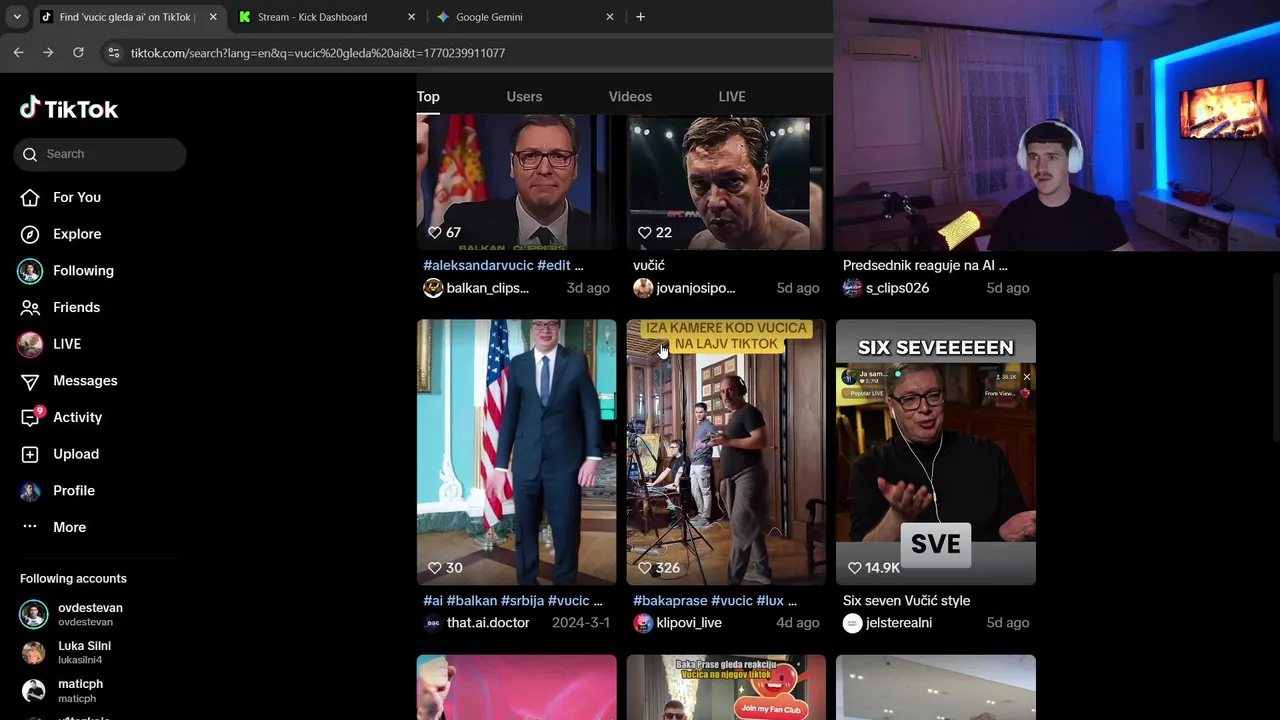
Task: Click the browser address bar URL
Action: (318, 53)
